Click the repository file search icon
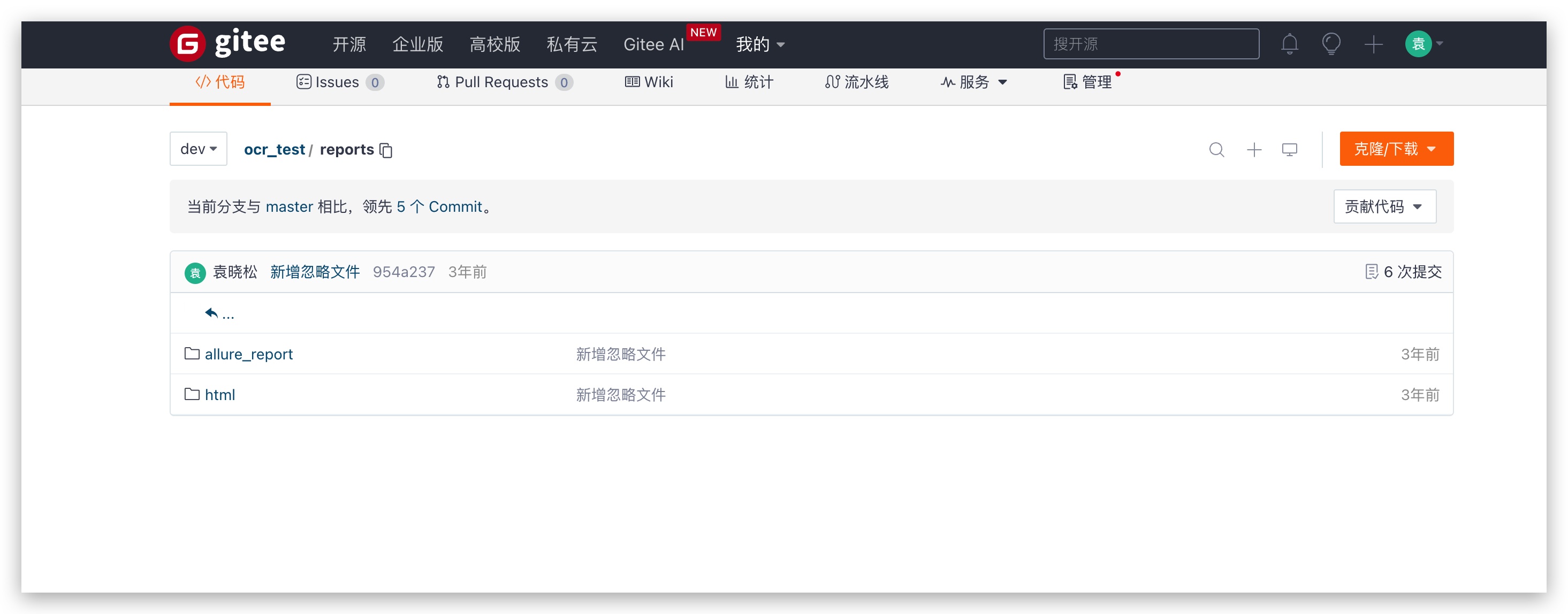 point(1216,150)
